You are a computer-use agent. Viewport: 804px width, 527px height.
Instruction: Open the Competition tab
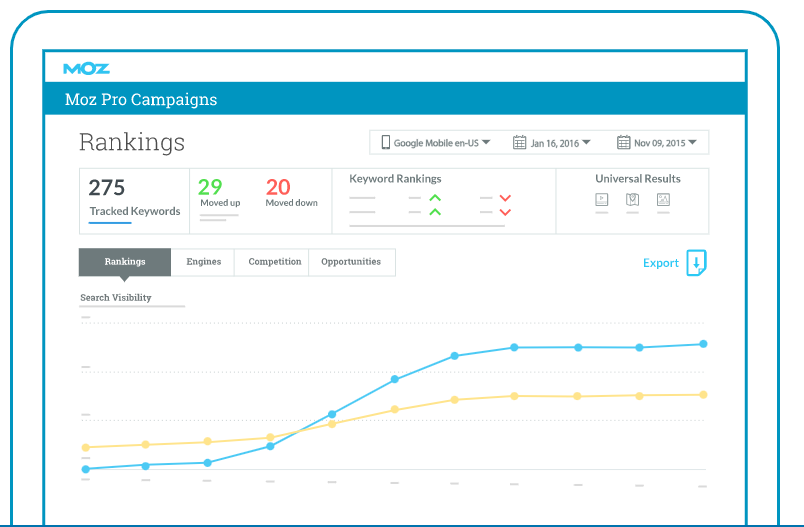(274, 262)
